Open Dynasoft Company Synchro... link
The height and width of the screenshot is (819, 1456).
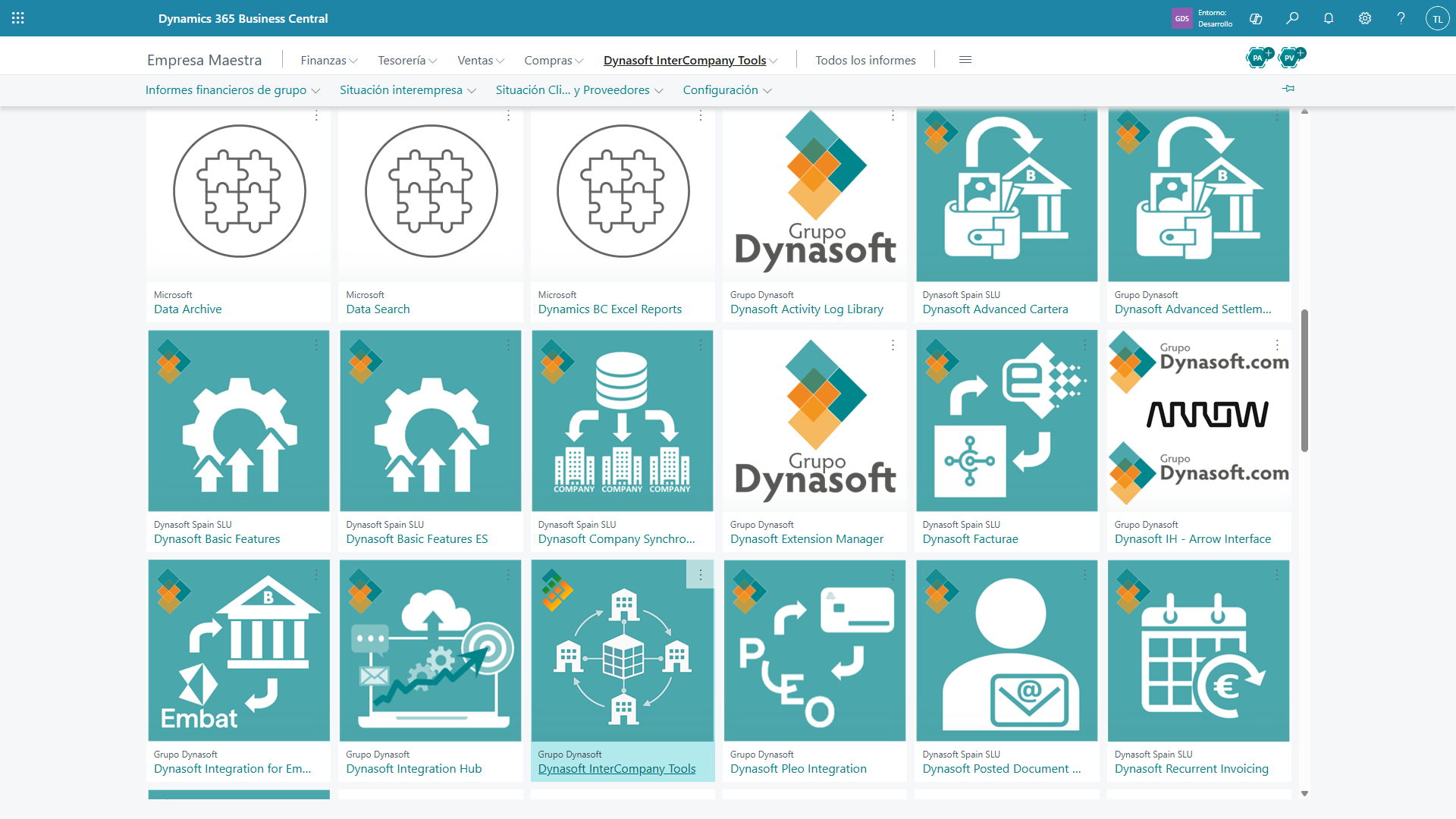pos(617,538)
